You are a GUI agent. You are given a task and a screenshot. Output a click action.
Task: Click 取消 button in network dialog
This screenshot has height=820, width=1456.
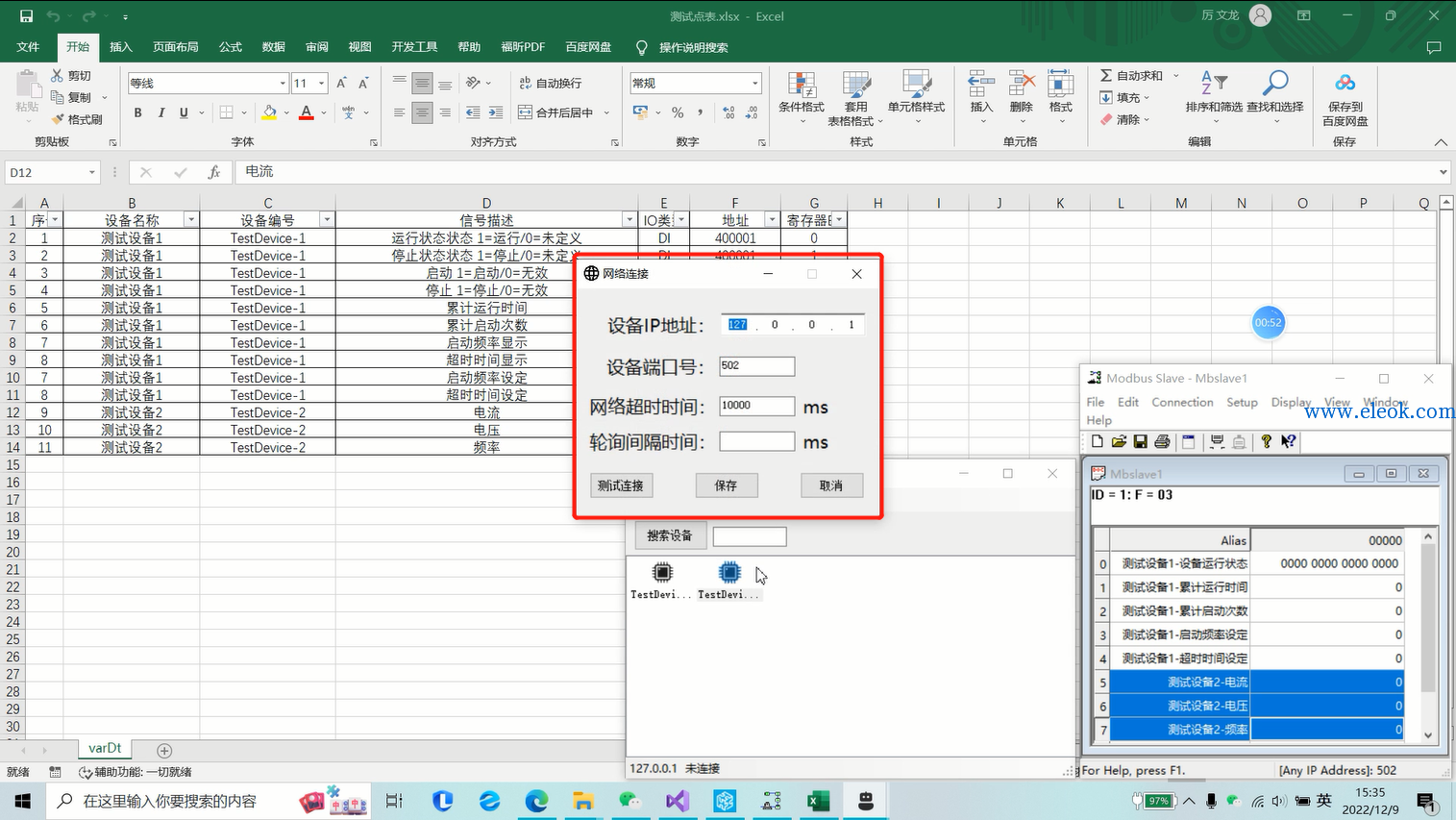[x=831, y=485]
